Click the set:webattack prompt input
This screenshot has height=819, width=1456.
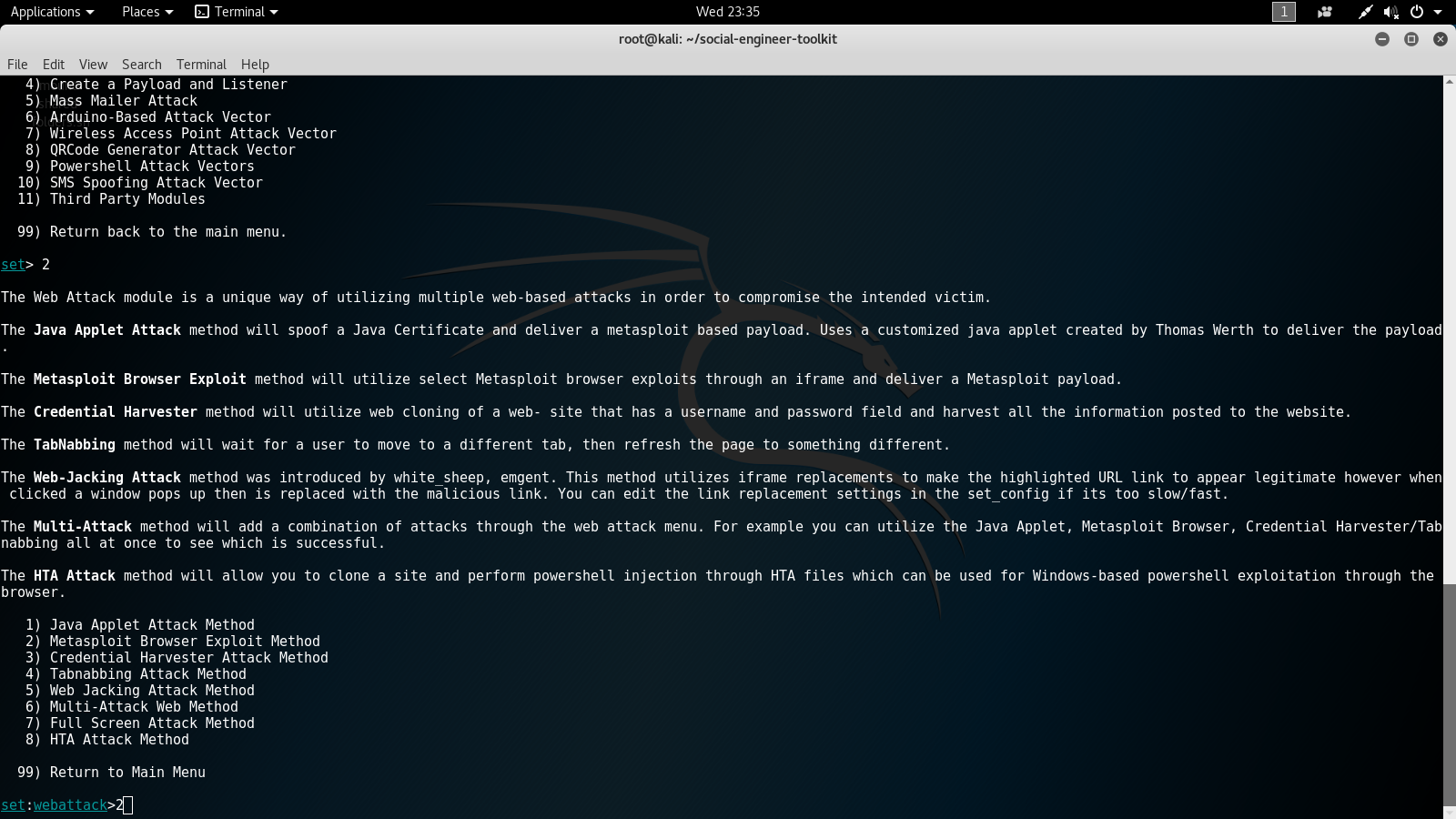point(67,805)
